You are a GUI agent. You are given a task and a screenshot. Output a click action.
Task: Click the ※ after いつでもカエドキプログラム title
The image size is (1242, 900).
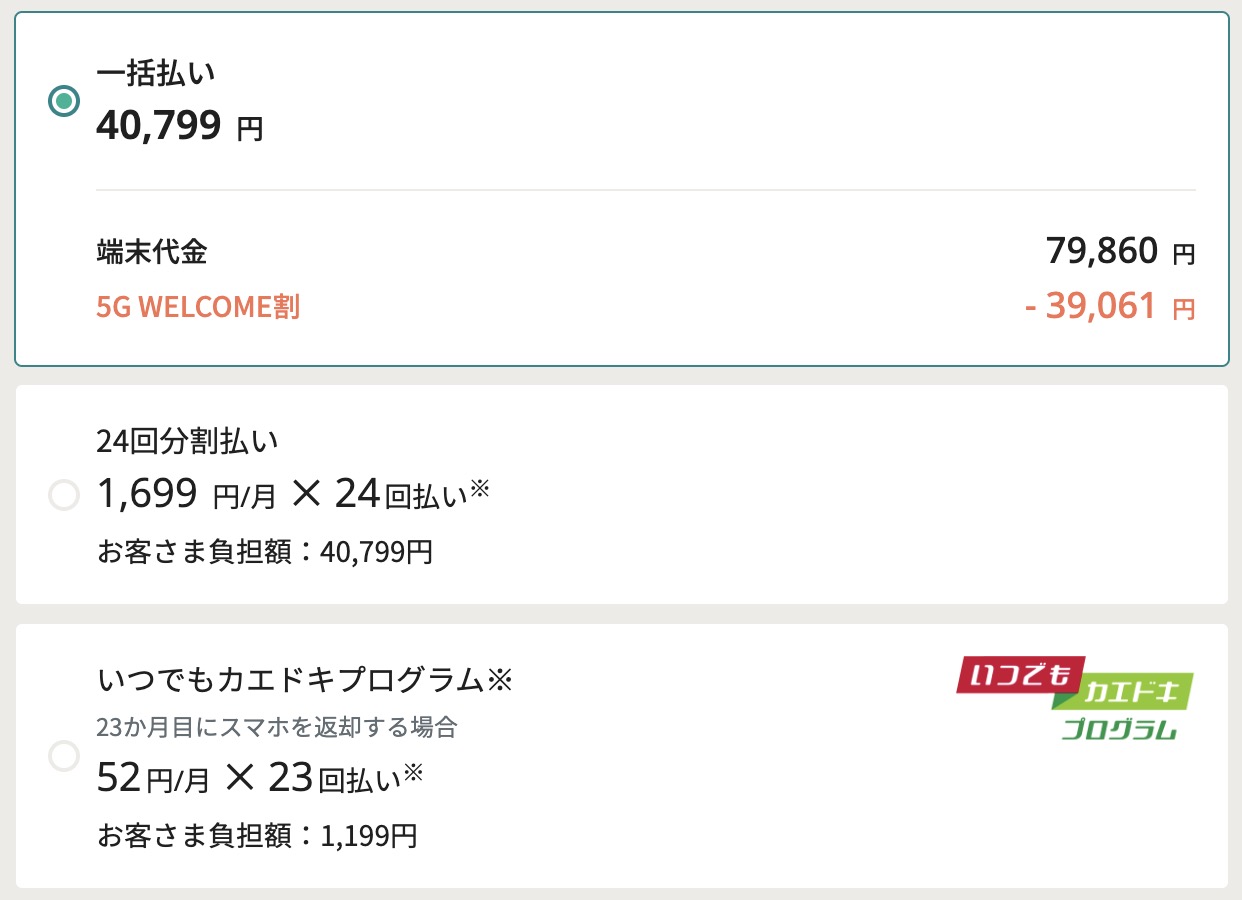tap(499, 681)
